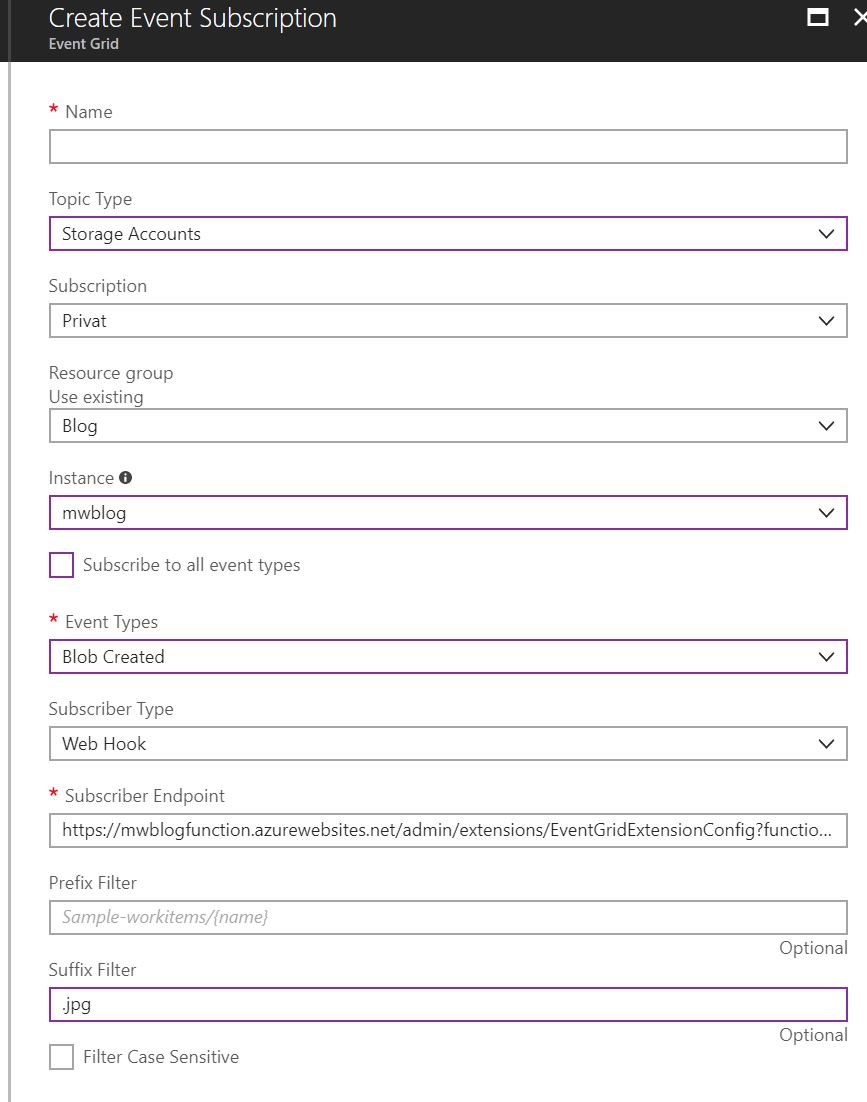This screenshot has width=867, height=1102.
Task: Click the Resource group chevron arrow
Action: (826, 426)
